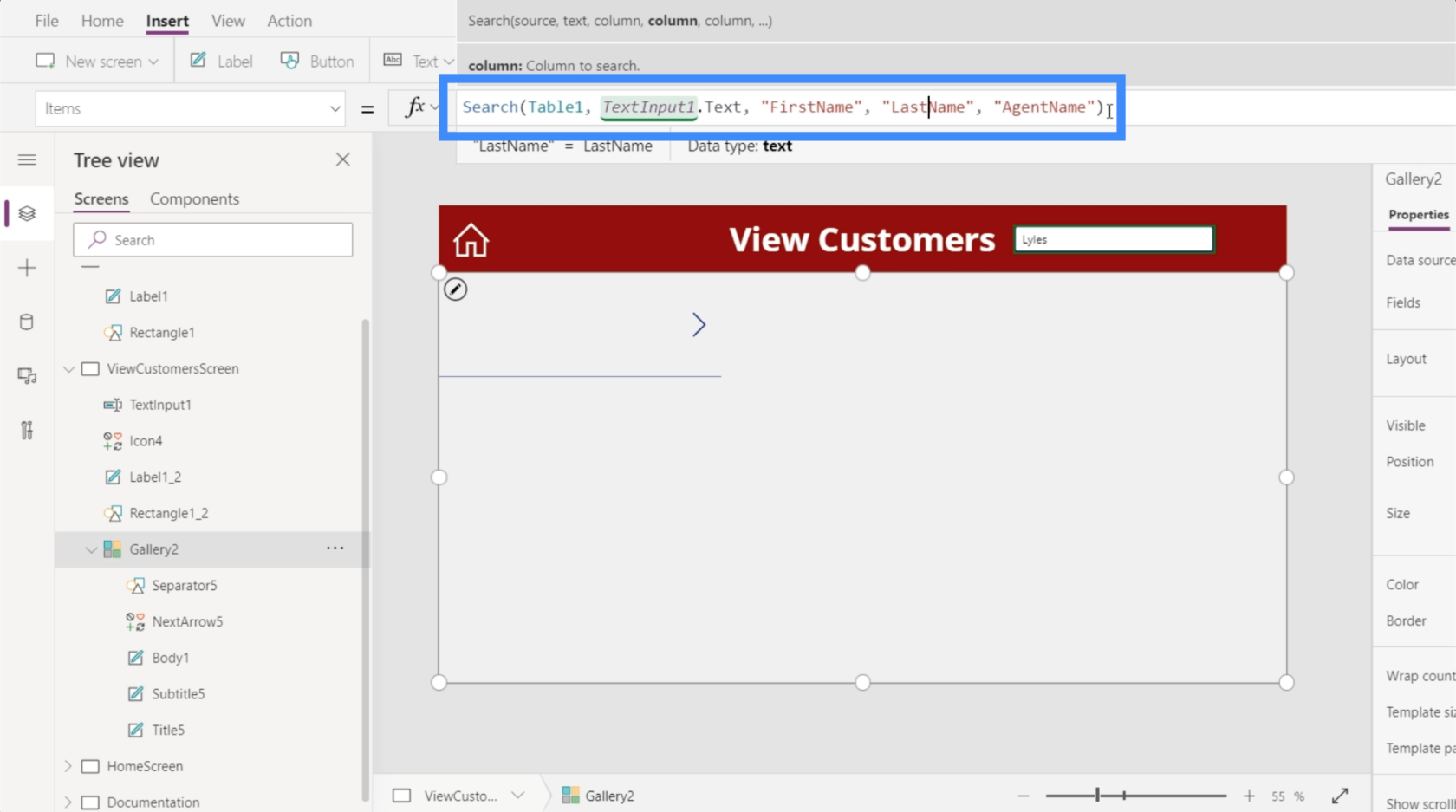Select the HomeScreen tree item
This screenshot has width=1456, height=812.
tap(145, 766)
